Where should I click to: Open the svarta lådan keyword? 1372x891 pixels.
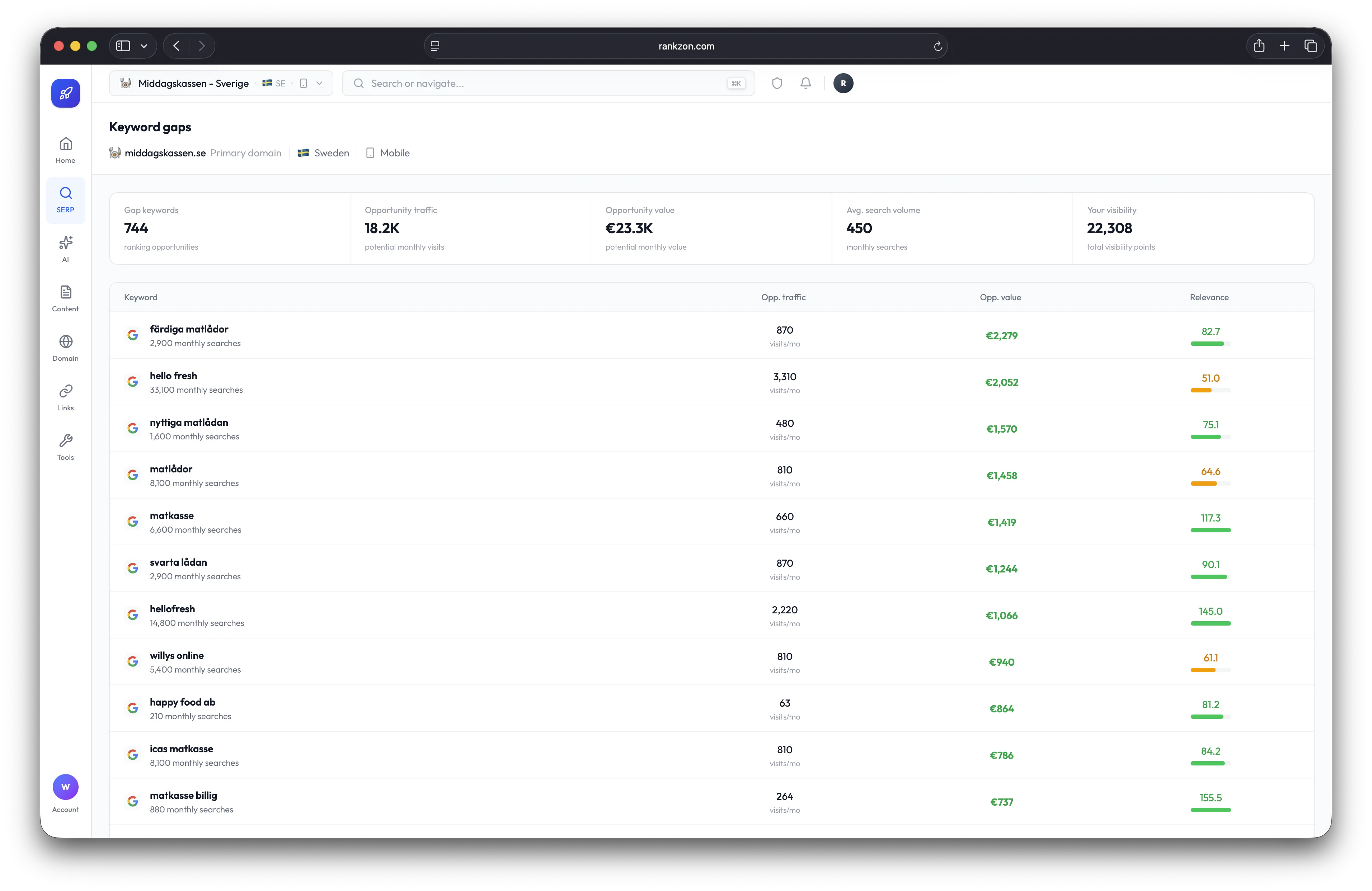pyautogui.click(x=178, y=562)
